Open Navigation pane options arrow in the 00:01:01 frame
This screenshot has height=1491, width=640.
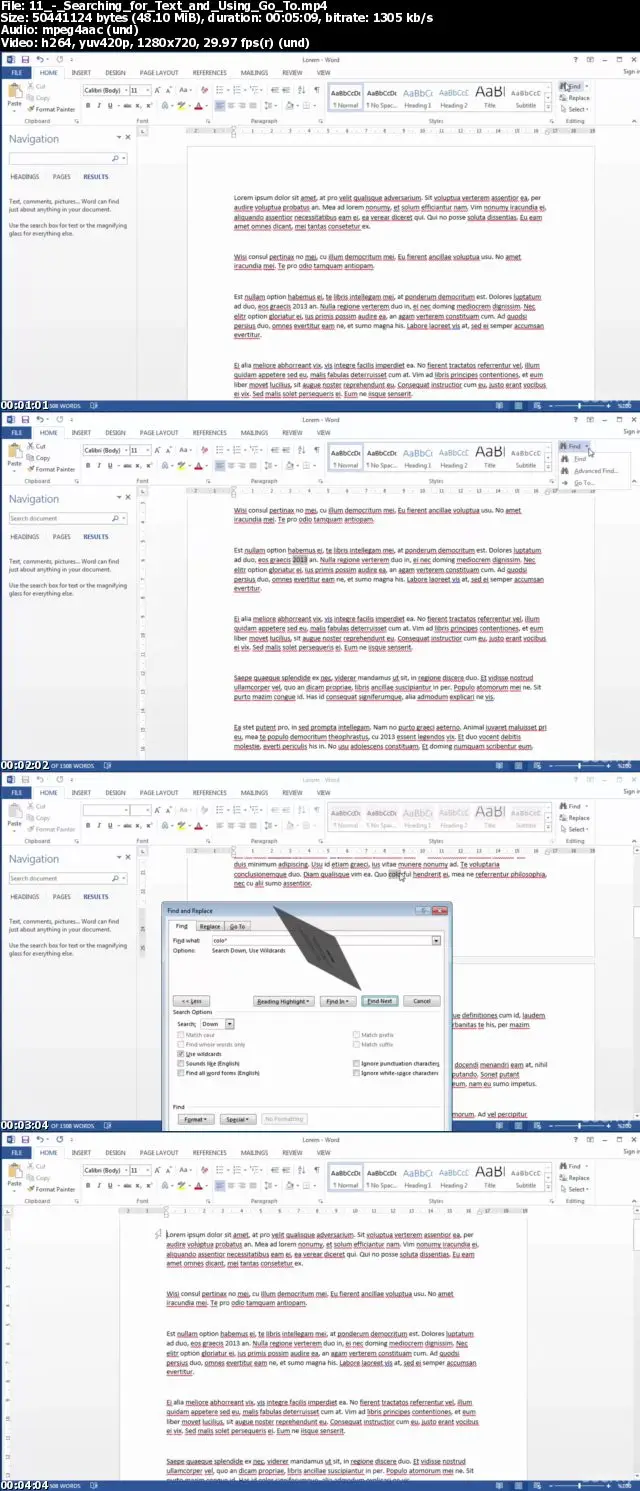(117, 137)
